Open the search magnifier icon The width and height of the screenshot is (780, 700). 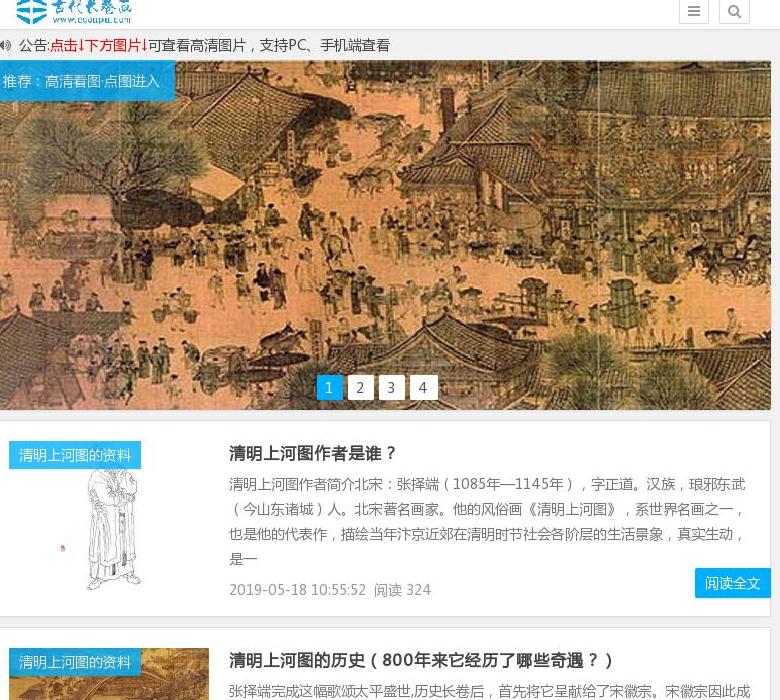[734, 11]
